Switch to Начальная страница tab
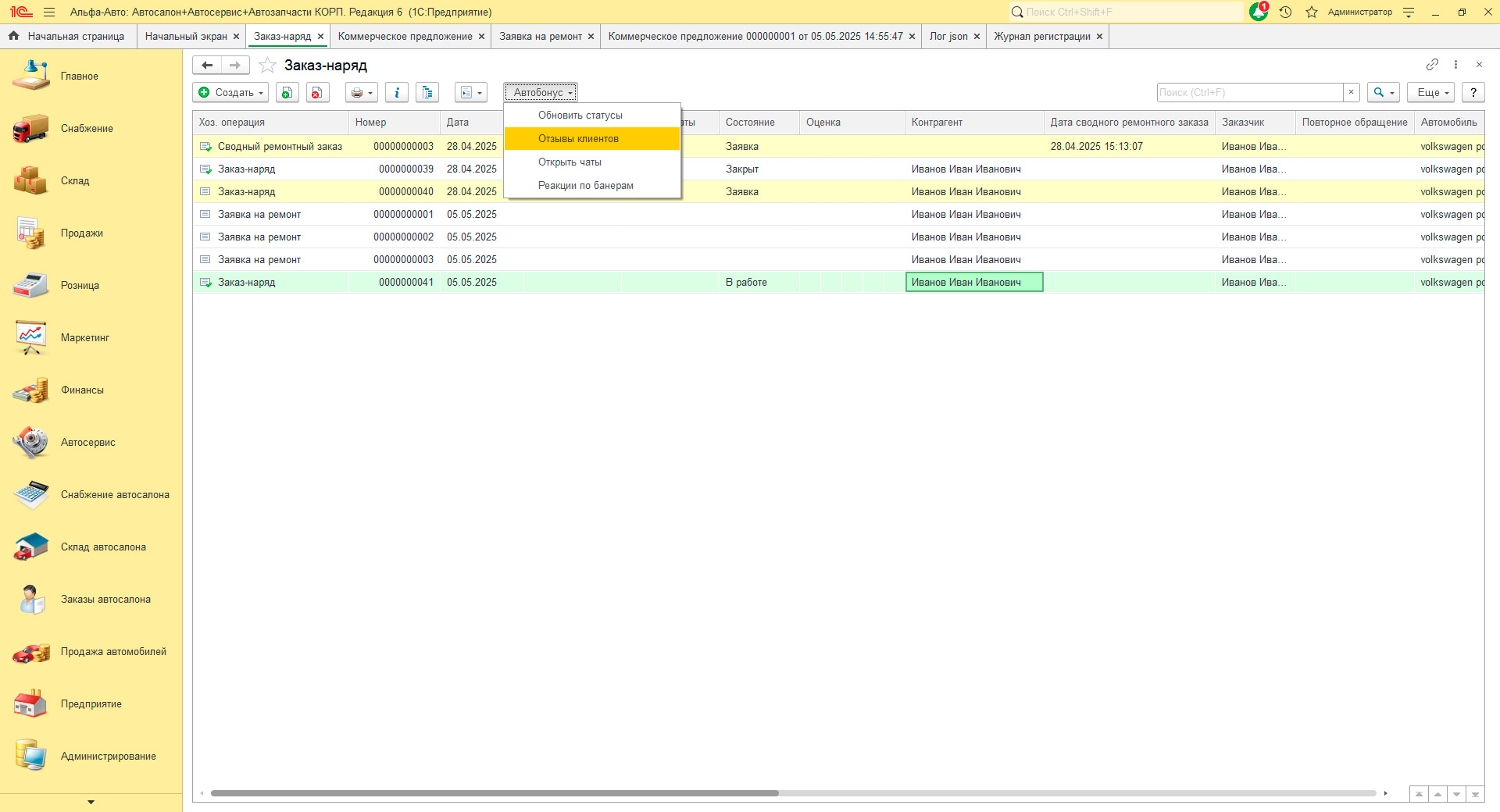Image resolution: width=1500 pixels, height=812 pixels. point(67,36)
